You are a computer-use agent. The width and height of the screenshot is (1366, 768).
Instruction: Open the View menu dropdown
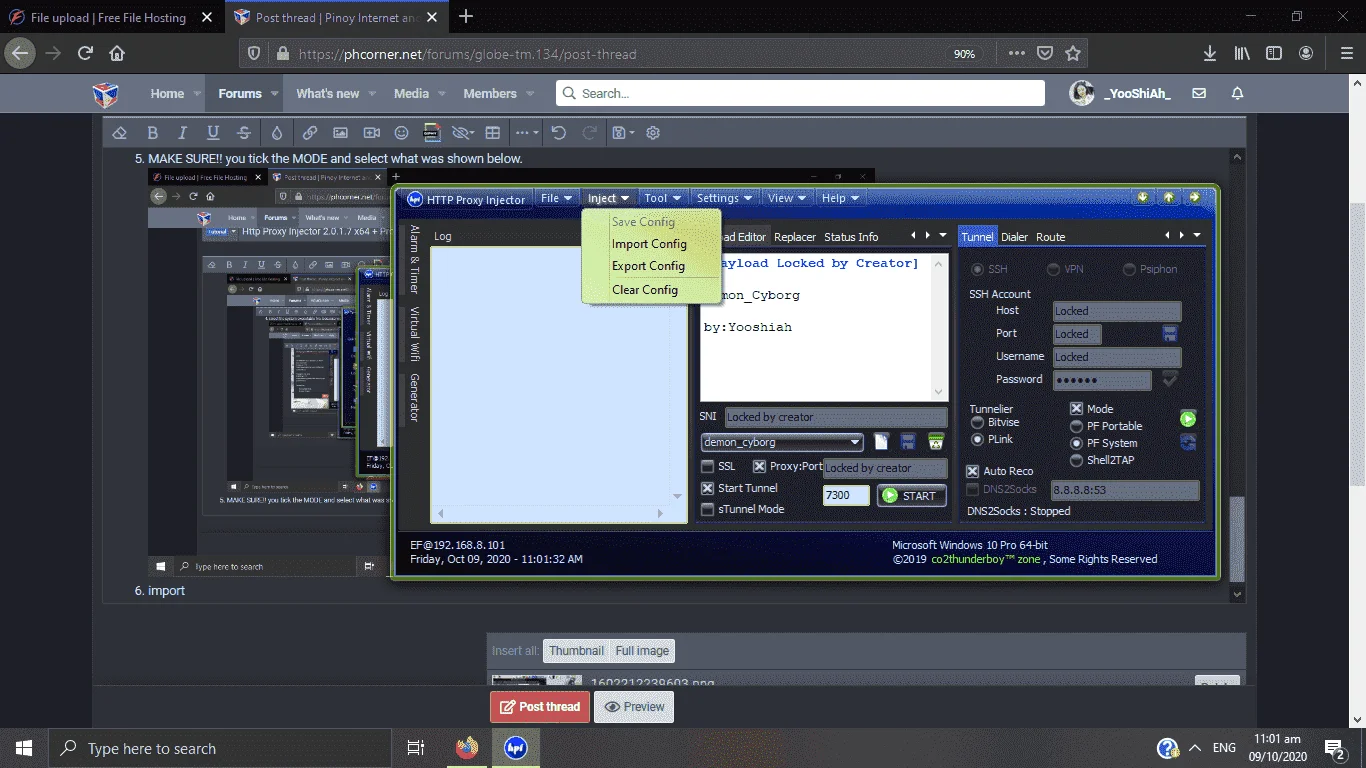click(x=786, y=198)
